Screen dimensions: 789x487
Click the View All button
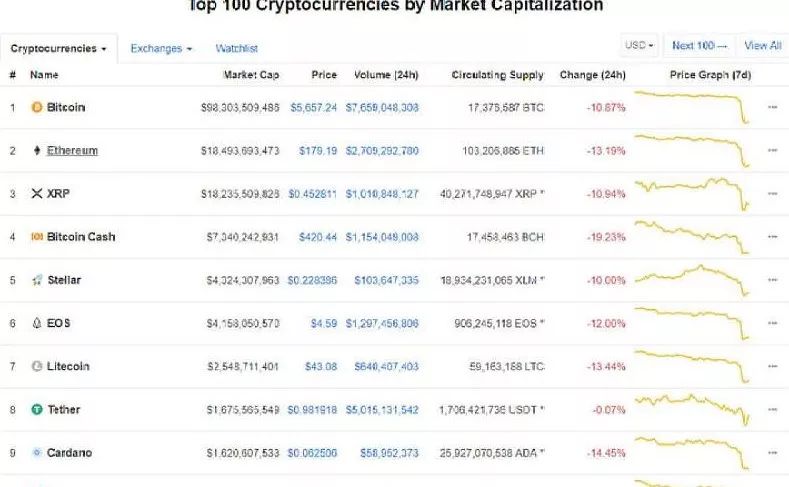(763, 45)
